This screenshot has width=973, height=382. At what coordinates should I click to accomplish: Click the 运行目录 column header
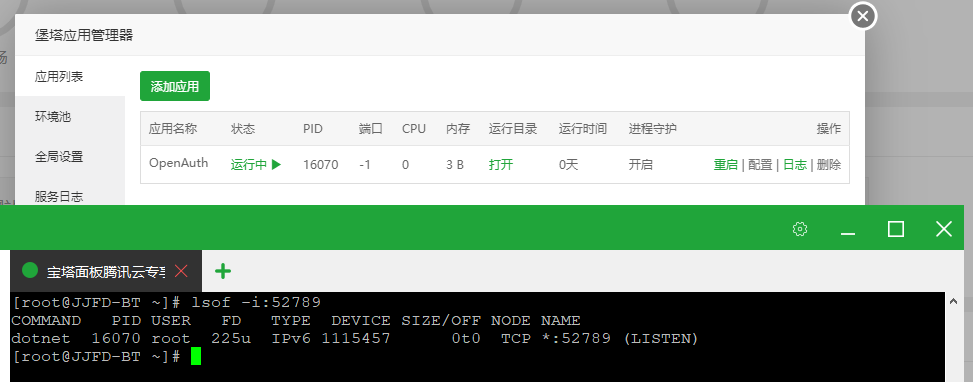pos(513,128)
